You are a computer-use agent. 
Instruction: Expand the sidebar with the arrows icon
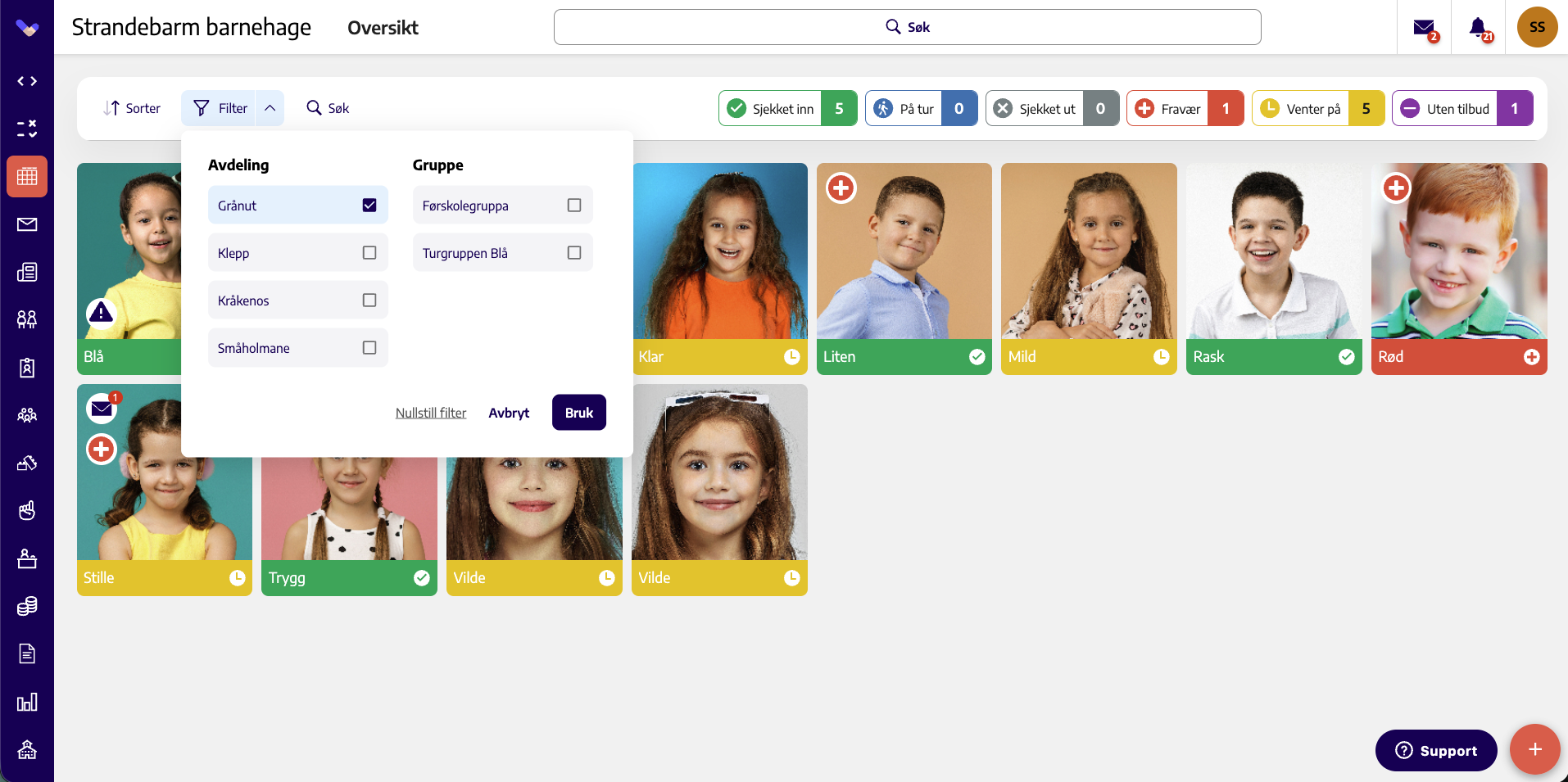[27, 81]
